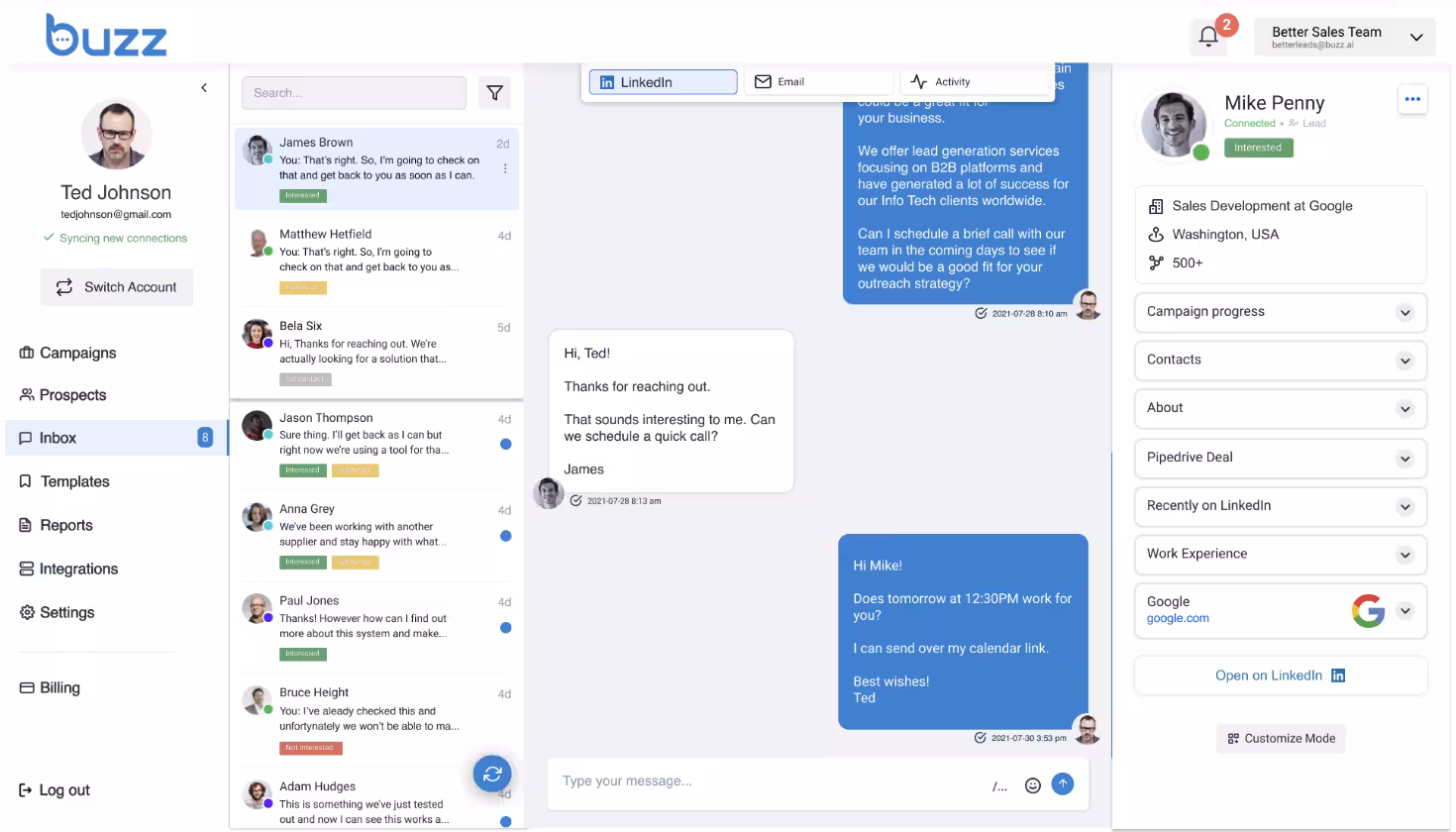Click the conversation Search field
This screenshot has width=1456, height=832.
pyautogui.click(x=354, y=93)
